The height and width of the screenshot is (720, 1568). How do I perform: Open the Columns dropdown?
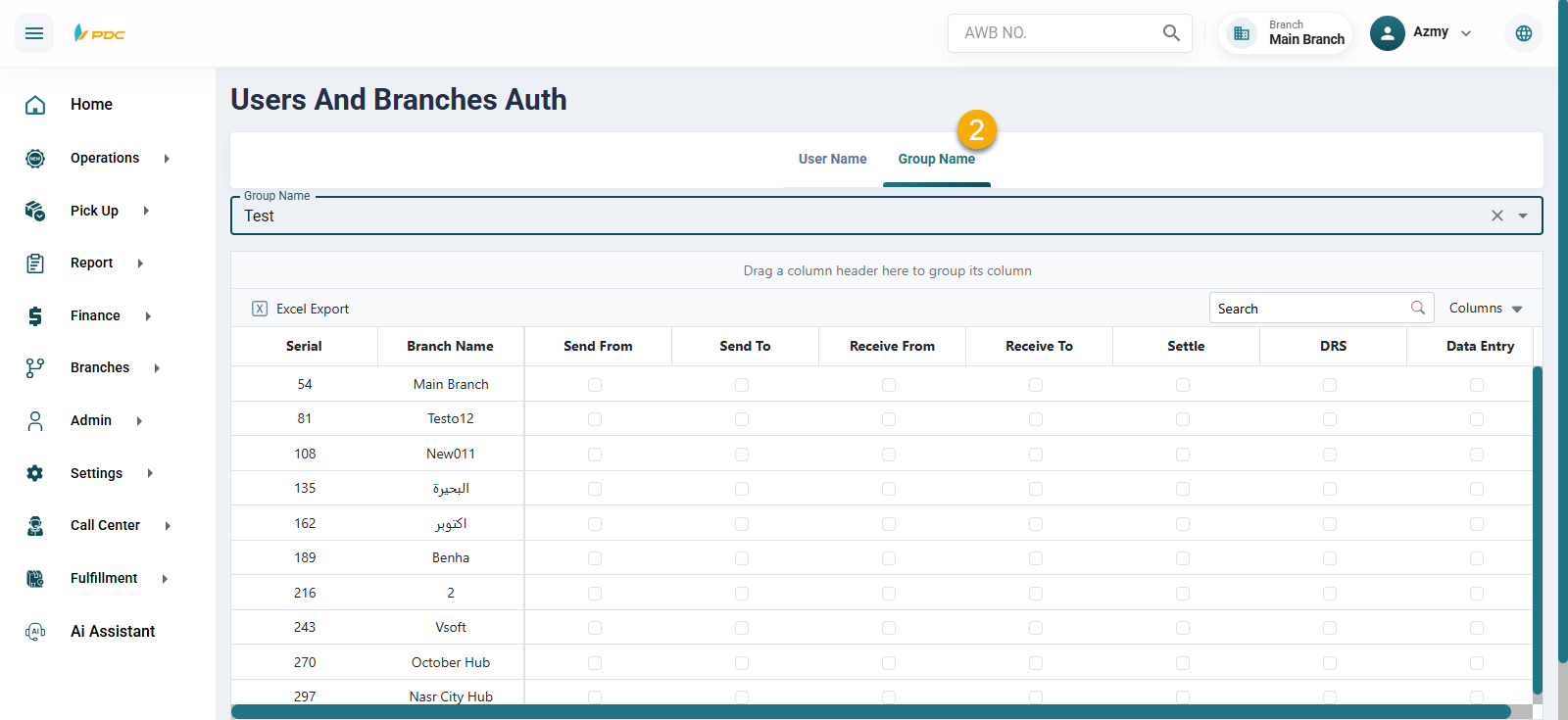pos(1486,308)
